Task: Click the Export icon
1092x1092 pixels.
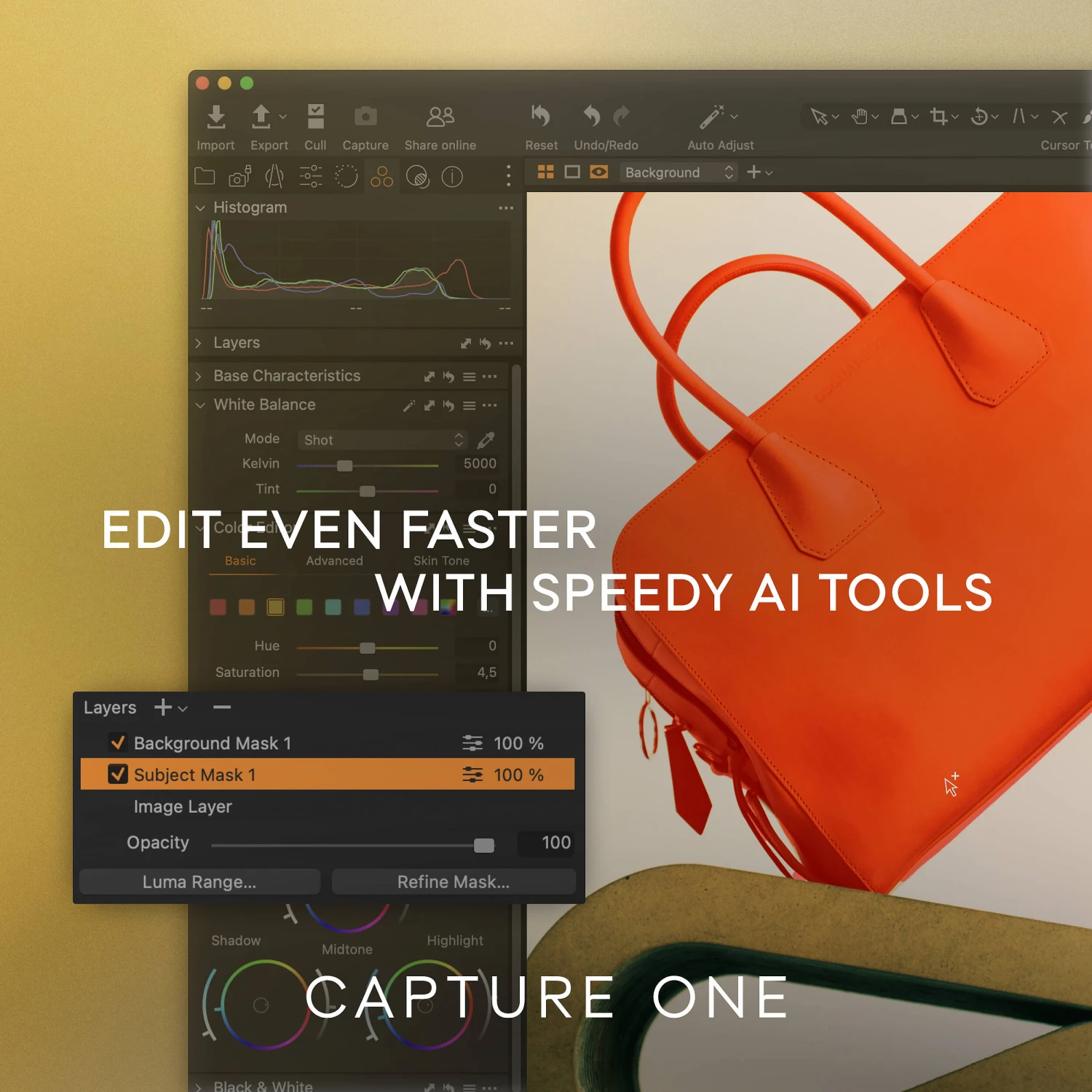Action: [261, 116]
